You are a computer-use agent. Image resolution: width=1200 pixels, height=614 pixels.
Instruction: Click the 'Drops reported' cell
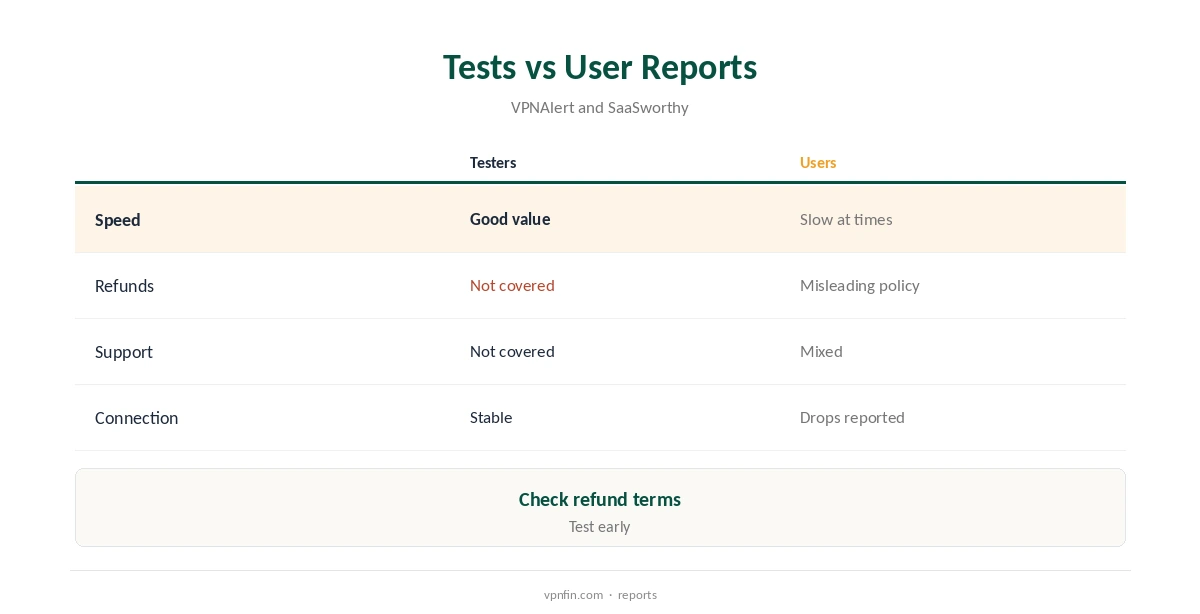tap(852, 417)
